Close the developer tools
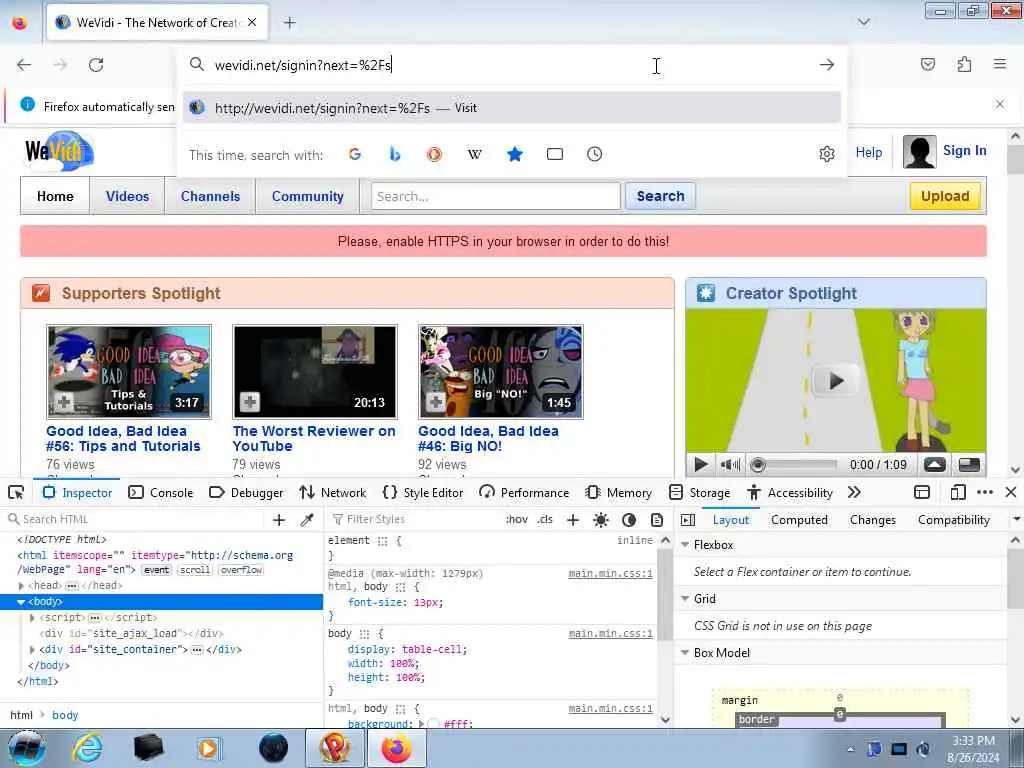The width and height of the screenshot is (1024, 768). [x=1011, y=492]
